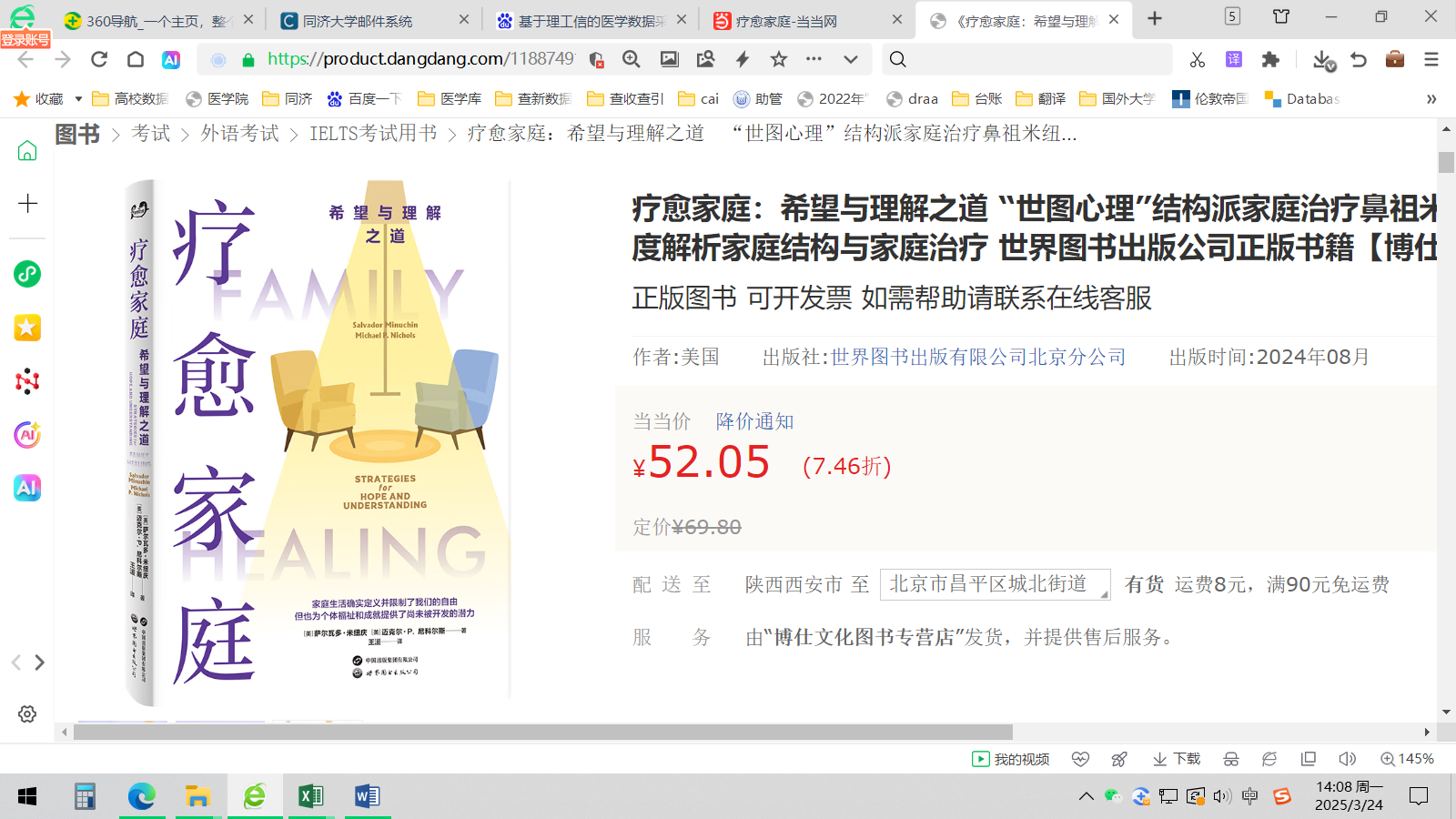Open the downloads icon in toolbar
The image size is (1456, 819).
(1324, 61)
